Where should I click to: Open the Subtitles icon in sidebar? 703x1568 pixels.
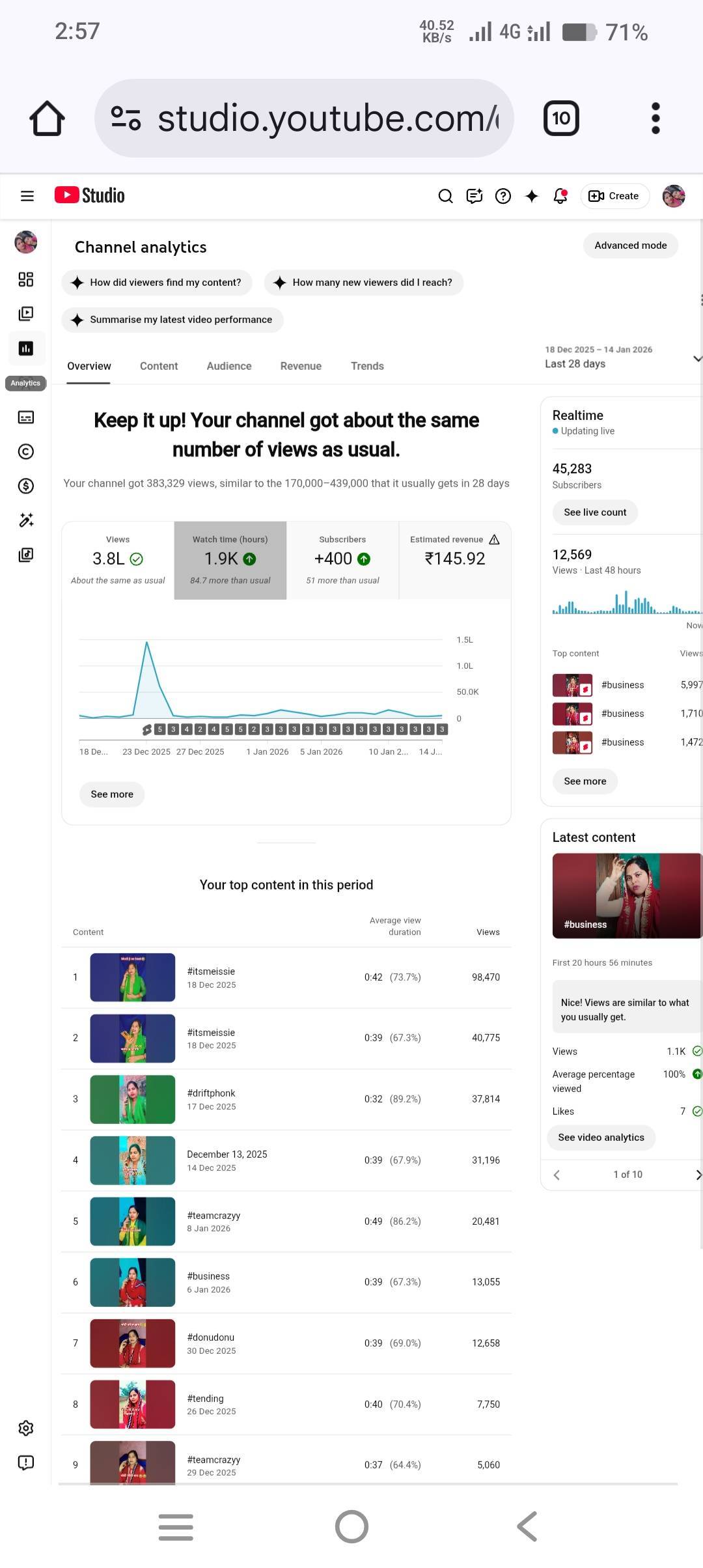point(26,417)
